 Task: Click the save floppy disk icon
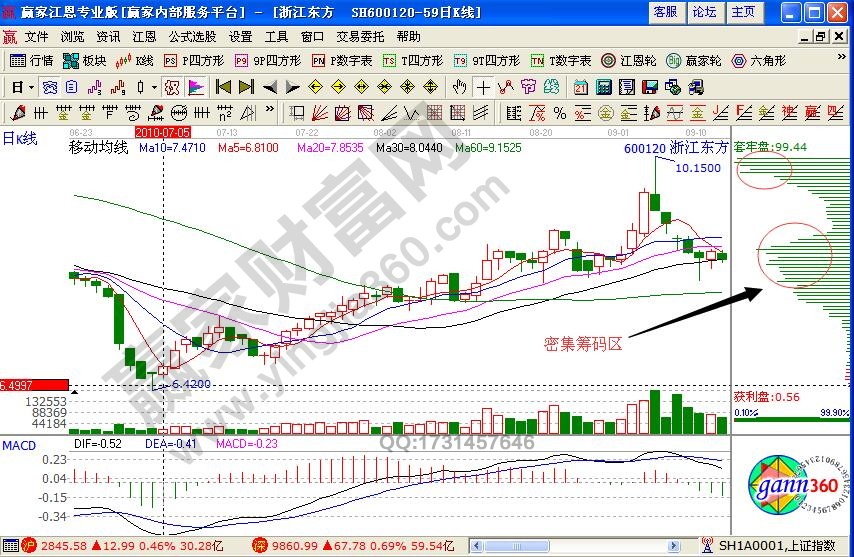pos(649,86)
